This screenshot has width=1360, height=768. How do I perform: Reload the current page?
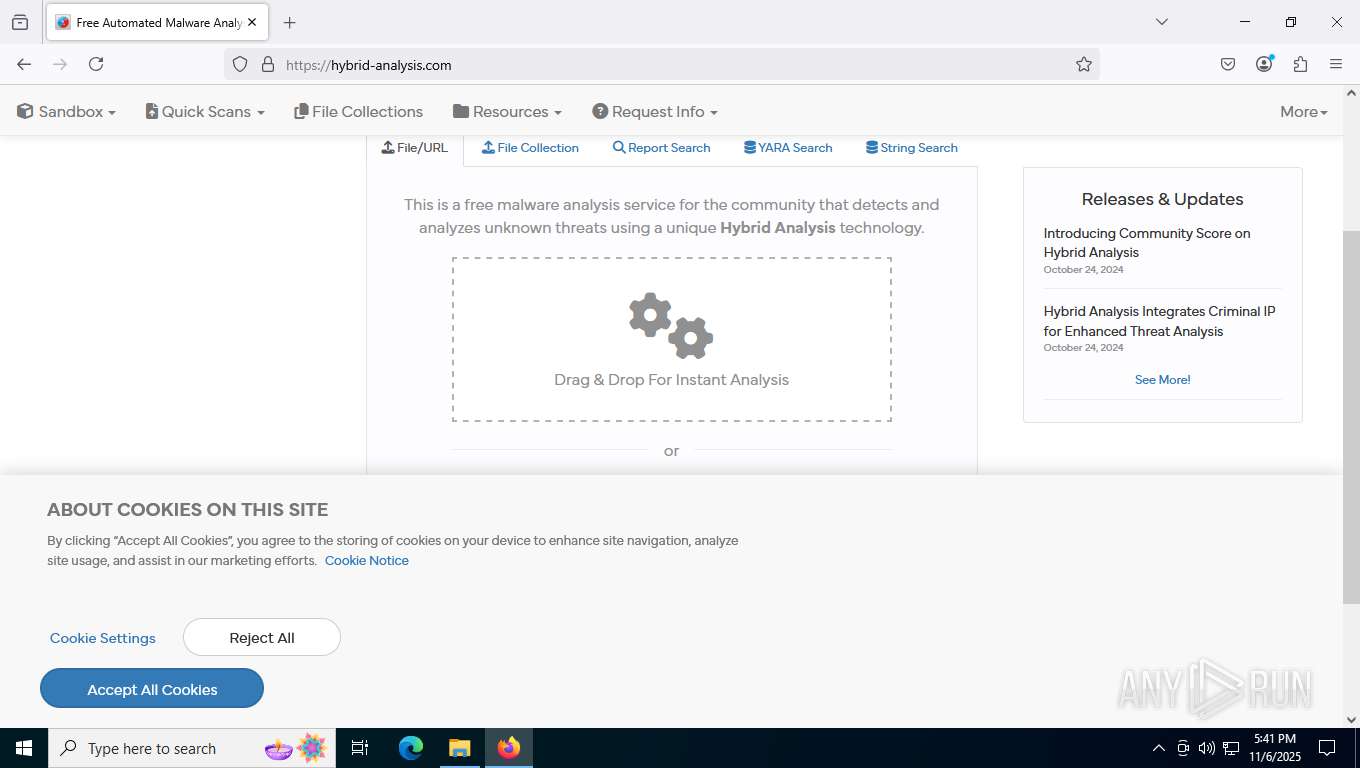point(96,64)
